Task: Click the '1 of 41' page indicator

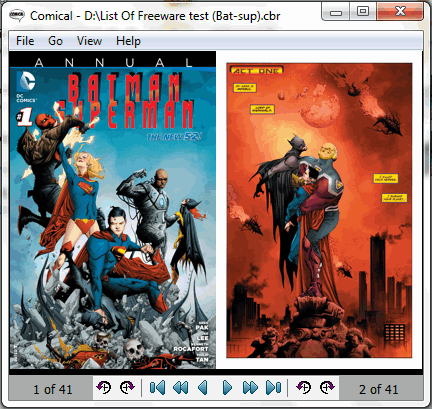Action: coord(52,389)
